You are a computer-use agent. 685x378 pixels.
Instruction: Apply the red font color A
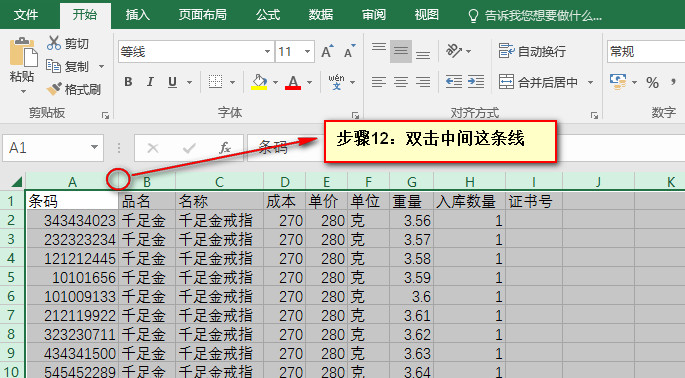pyautogui.click(x=293, y=82)
